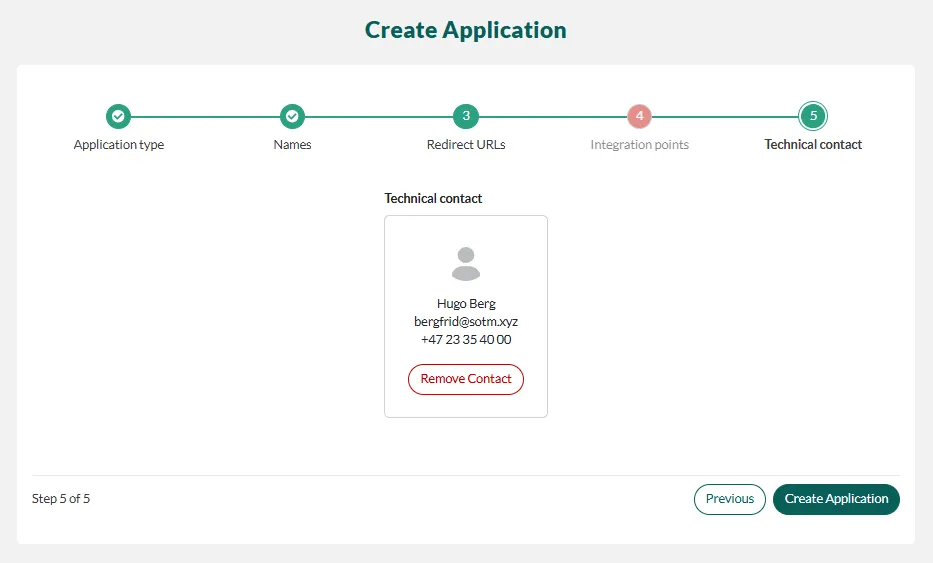Click the Previous button
The width and height of the screenshot is (933, 563).
(730, 499)
